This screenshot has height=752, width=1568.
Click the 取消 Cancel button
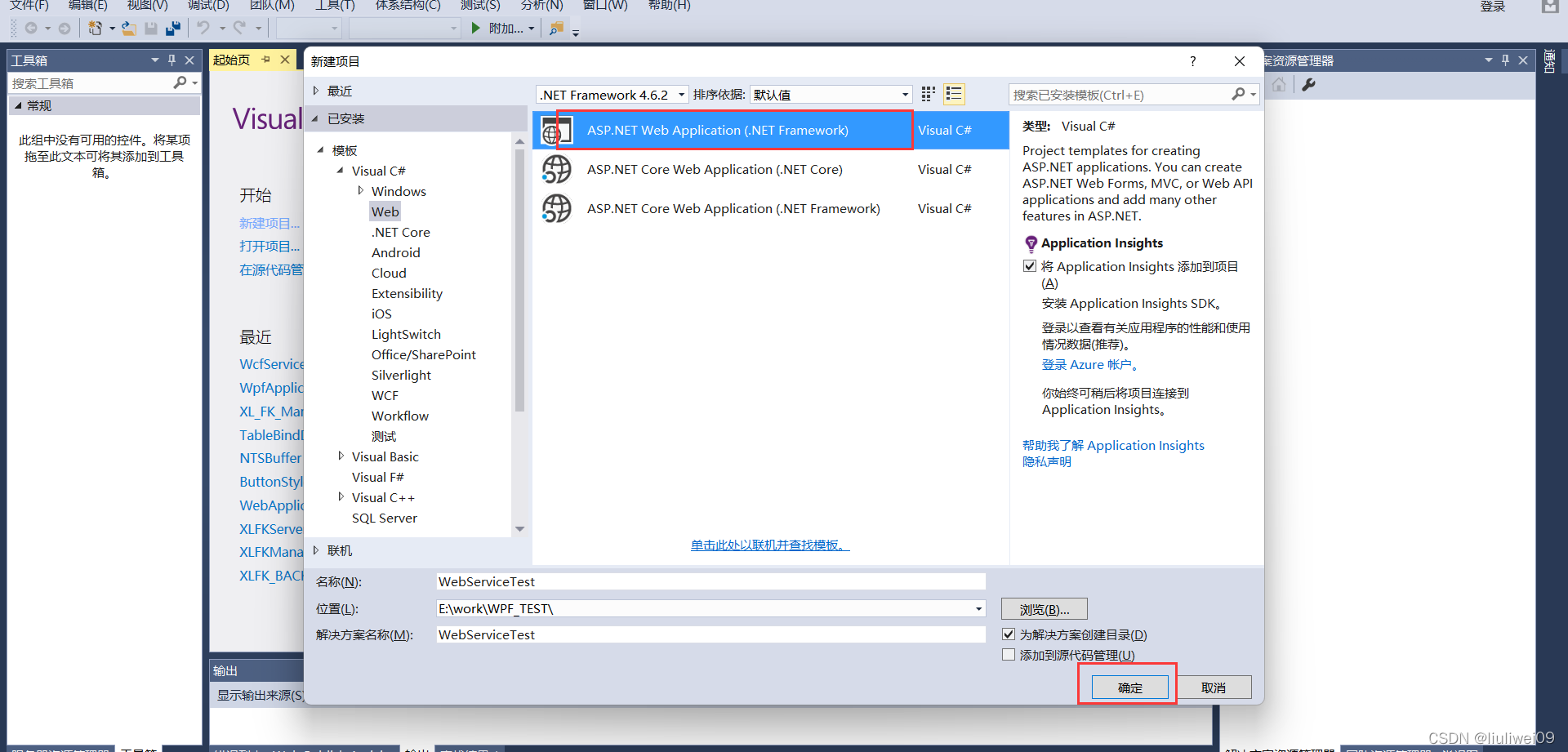tap(1214, 687)
